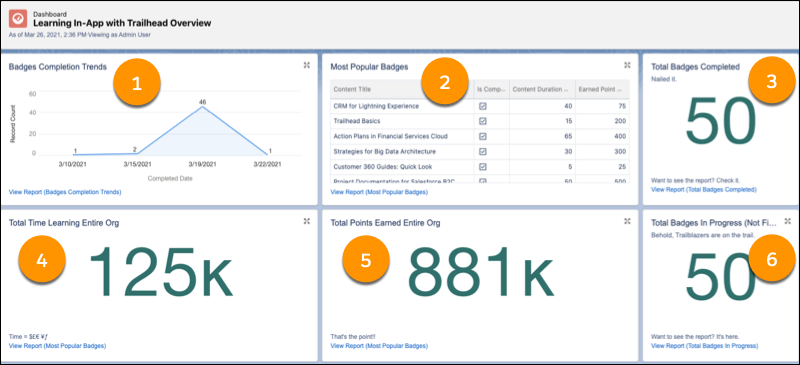Toggle Is Completed checkbox for CRM for Lightning Experience

(x=483, y=106)
